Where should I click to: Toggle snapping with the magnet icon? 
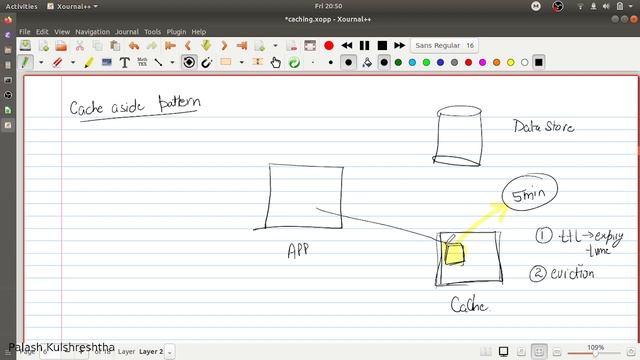coord(207,62)
